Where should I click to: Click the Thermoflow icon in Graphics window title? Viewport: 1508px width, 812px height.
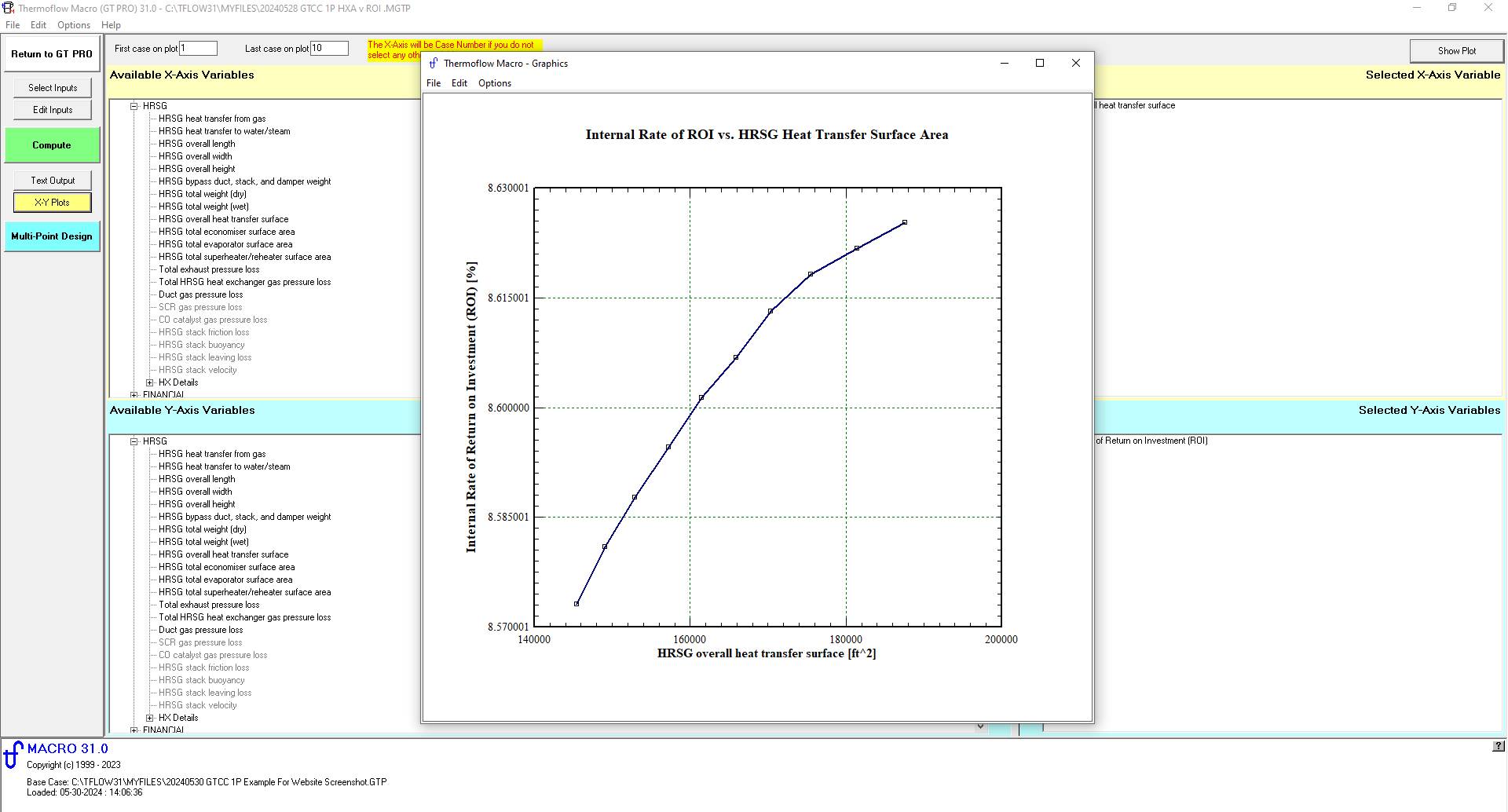(x=434, y=64)
